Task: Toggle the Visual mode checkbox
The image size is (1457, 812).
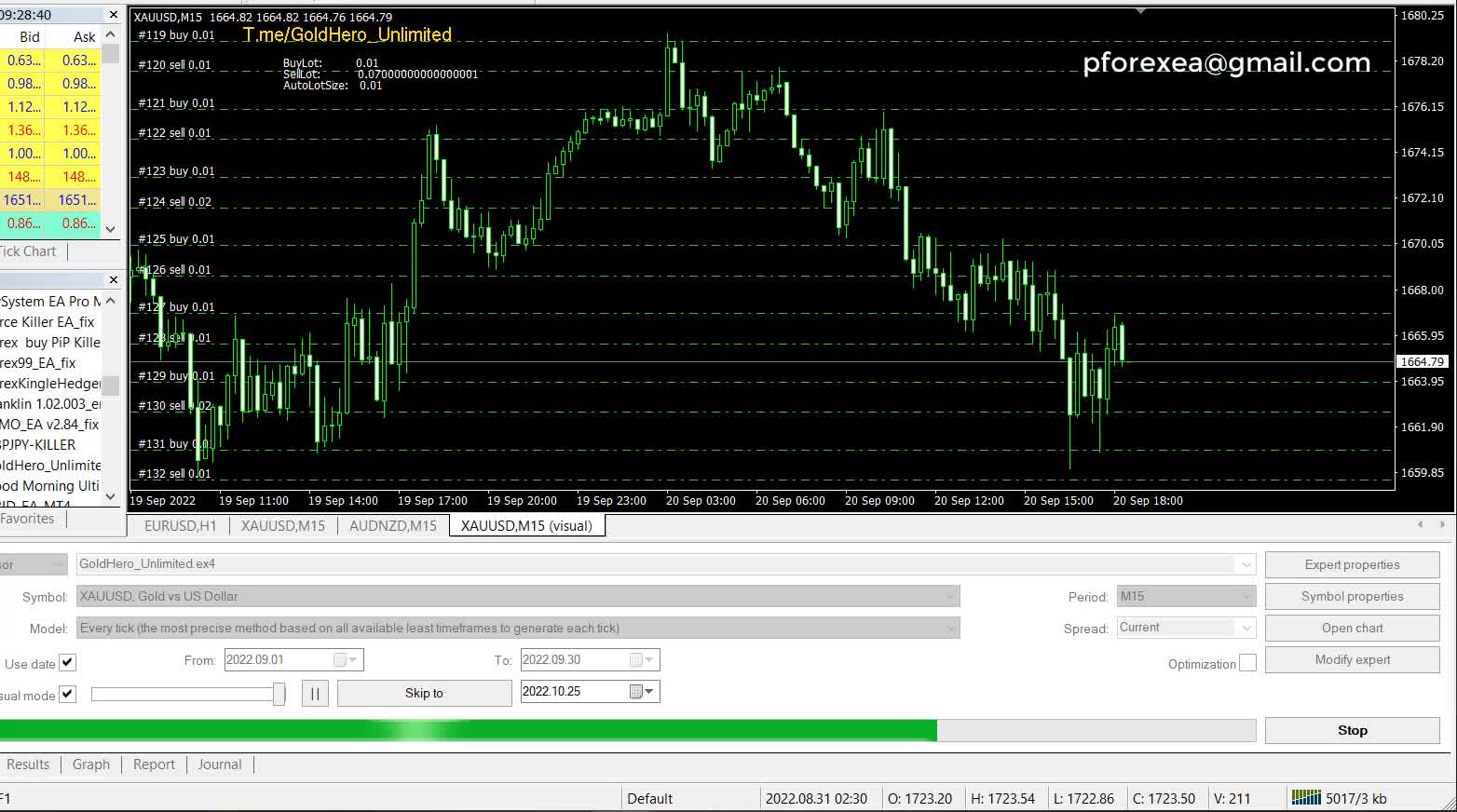Action: coord(67,694)
